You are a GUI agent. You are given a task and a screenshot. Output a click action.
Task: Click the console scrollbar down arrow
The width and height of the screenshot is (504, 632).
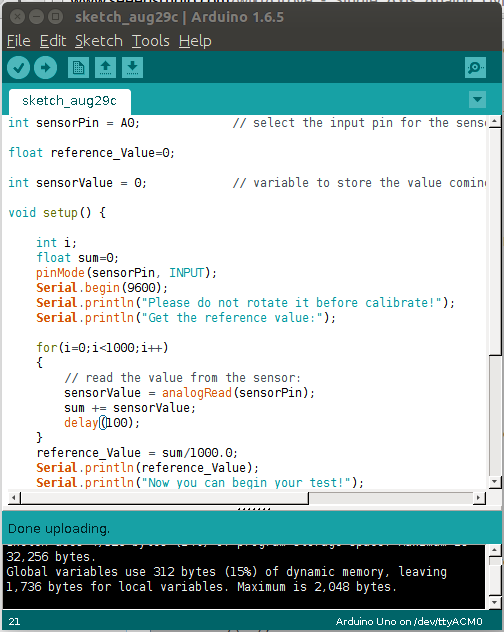[x=495, y=603]
